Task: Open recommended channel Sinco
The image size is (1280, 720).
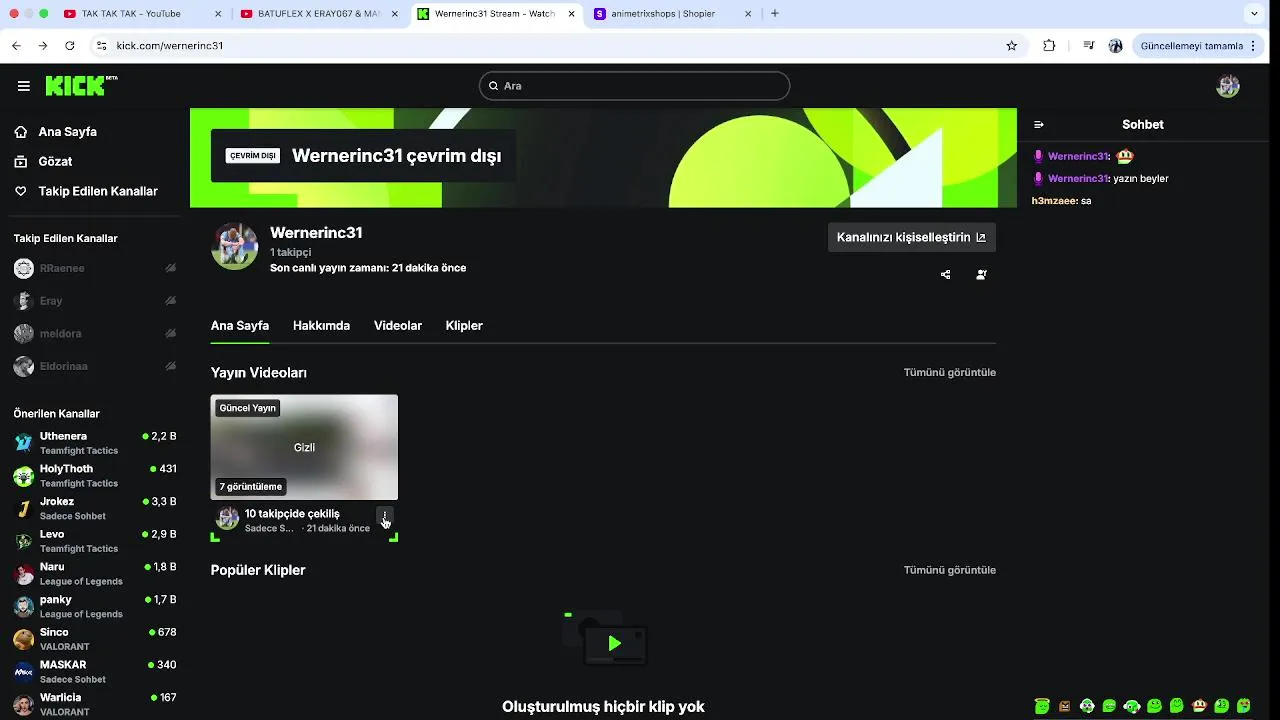Action: tap(95, 639)
